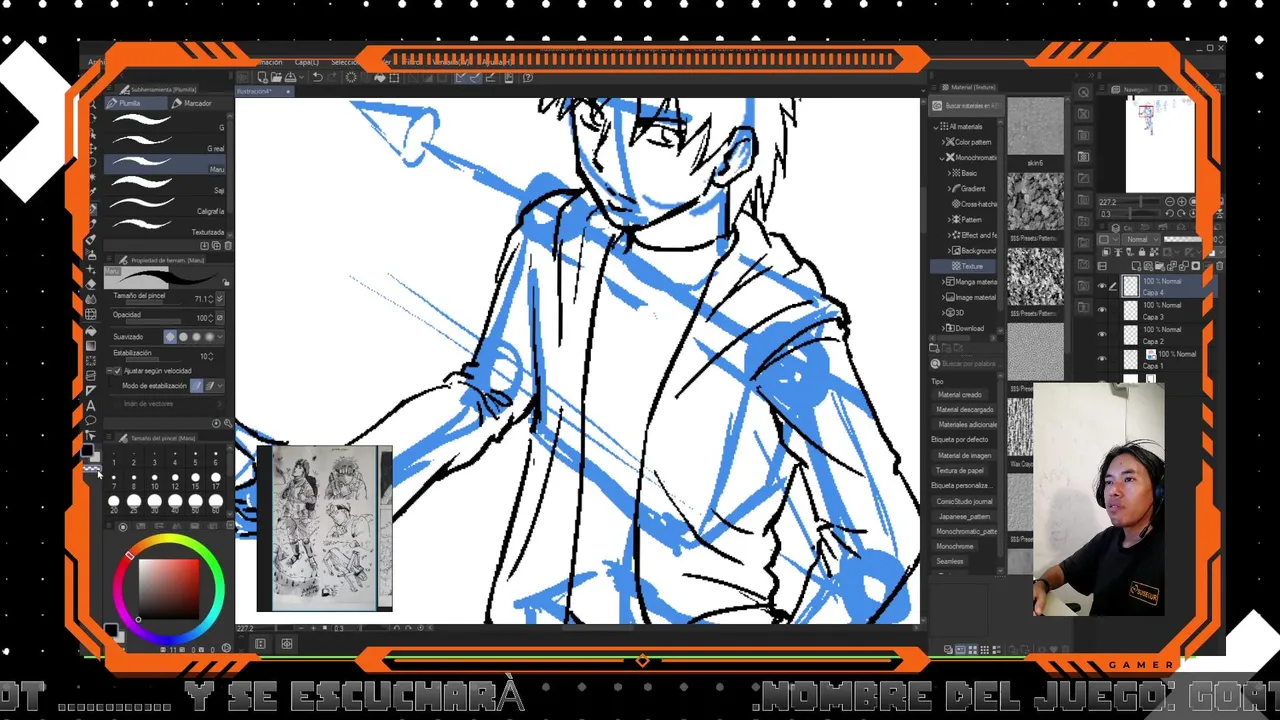
Task: Switch to Plumilla sub tool tab
Action: coord(135,103)
